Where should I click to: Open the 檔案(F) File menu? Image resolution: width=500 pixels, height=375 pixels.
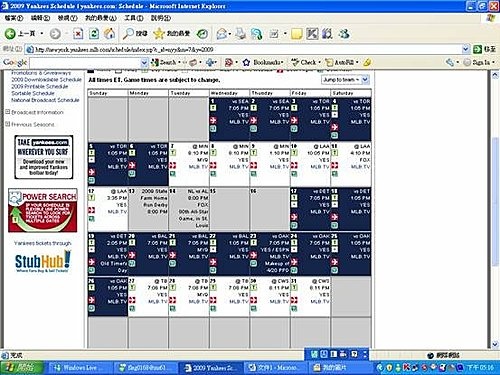(14, 18)
